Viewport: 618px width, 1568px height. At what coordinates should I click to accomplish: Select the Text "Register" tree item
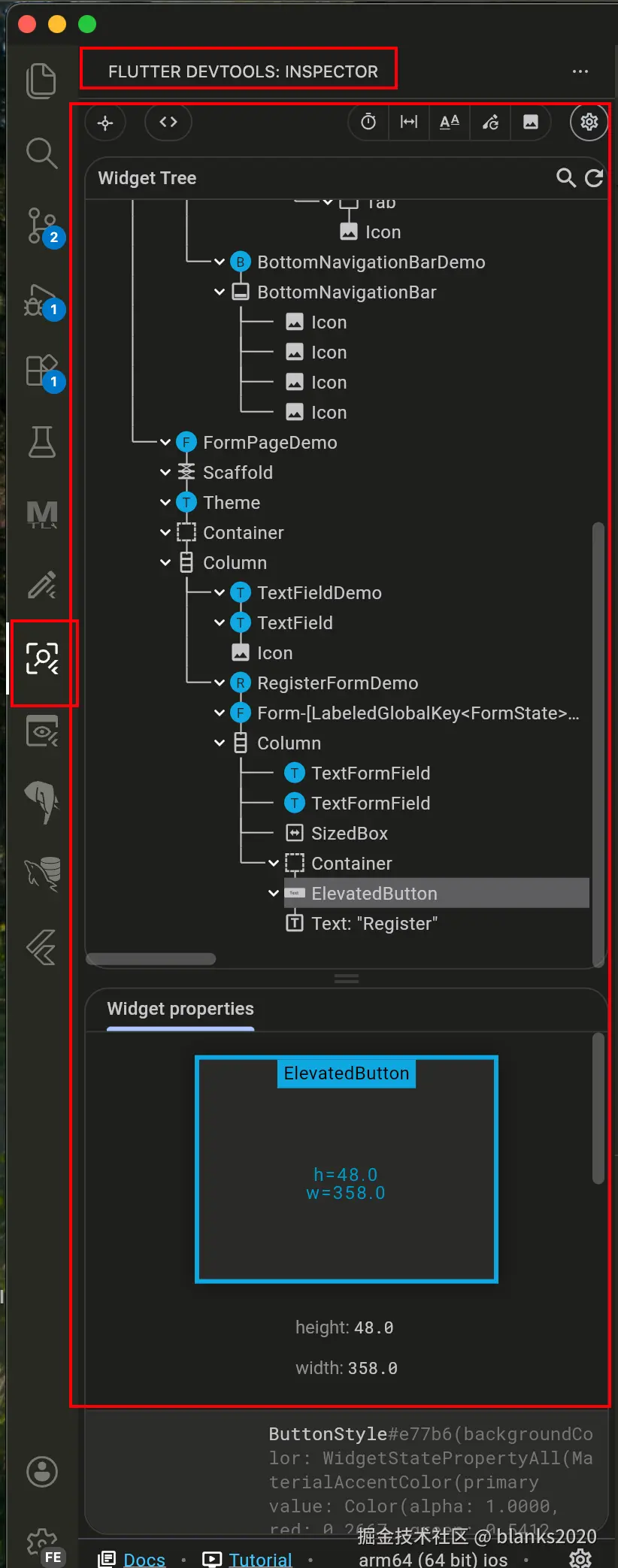pos(374,924)
